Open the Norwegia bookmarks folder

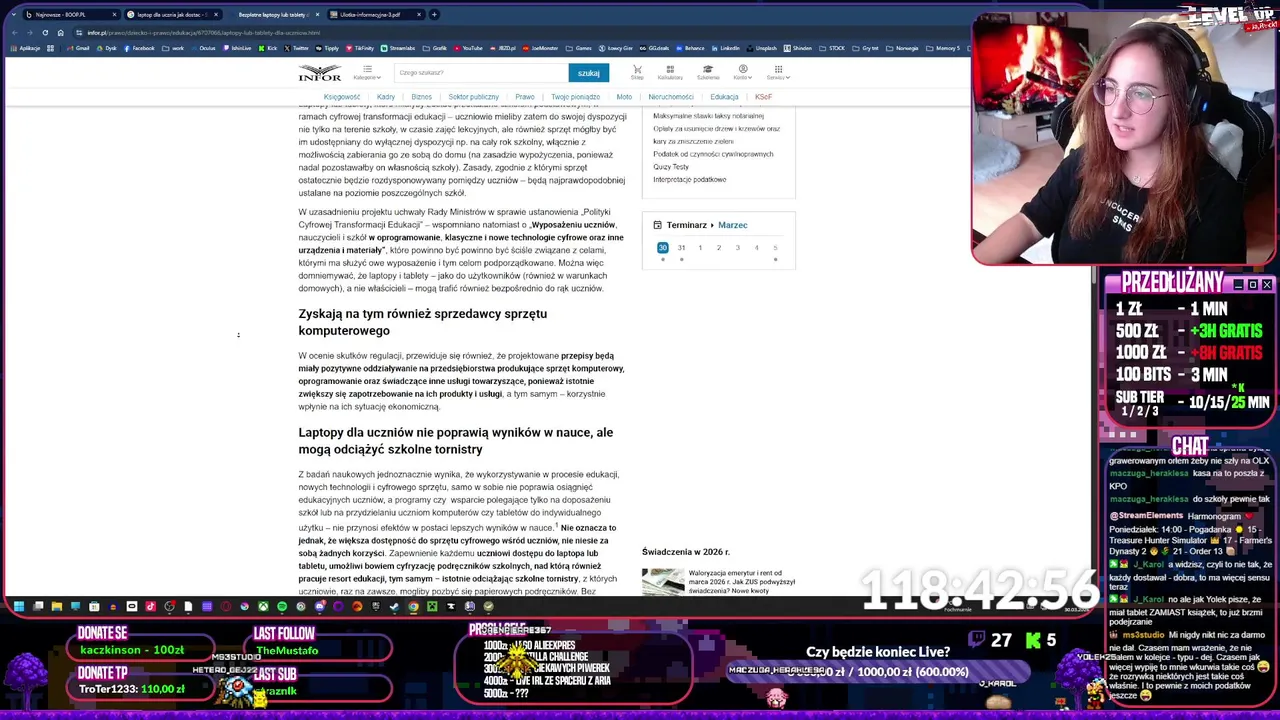coord(902,48)
